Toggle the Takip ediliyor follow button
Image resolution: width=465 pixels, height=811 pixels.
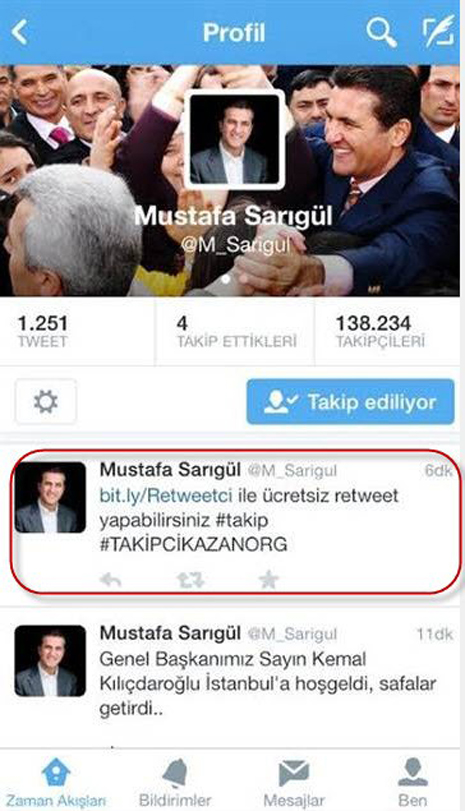(x=350, y=402)
